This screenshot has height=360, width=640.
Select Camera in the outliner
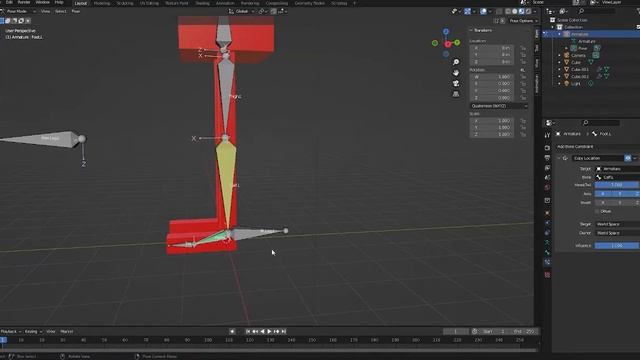578,55
